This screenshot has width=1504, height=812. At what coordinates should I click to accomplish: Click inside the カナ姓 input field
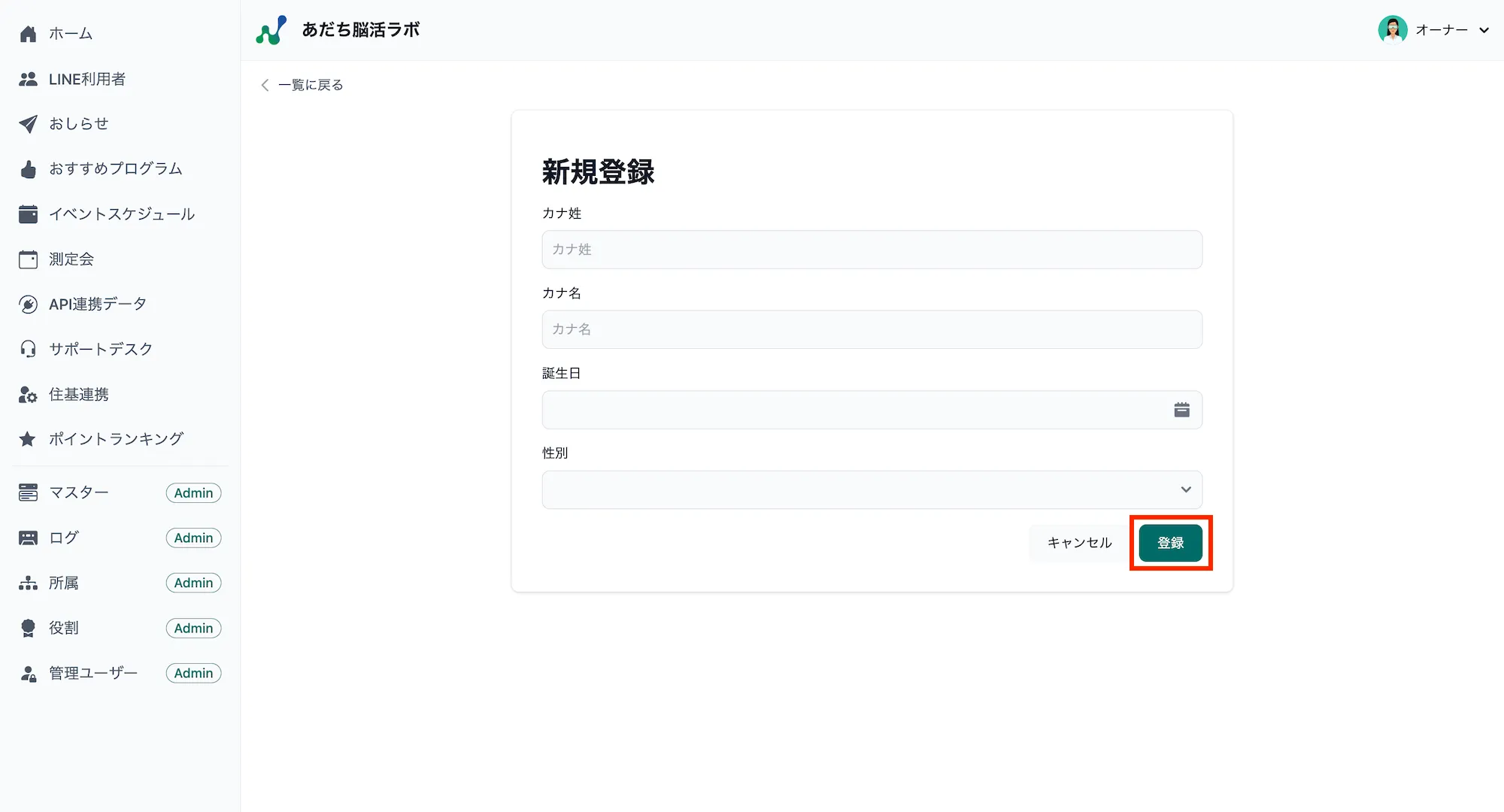pyautogui.click(x=872, y=250)
